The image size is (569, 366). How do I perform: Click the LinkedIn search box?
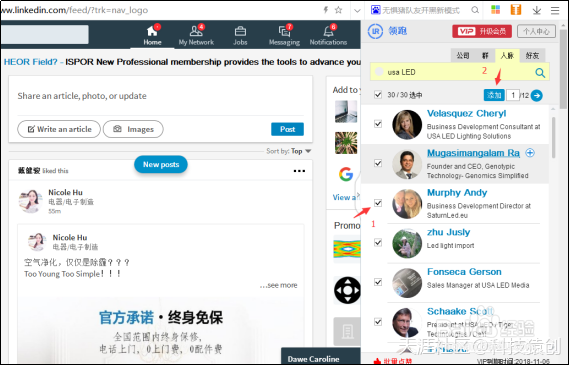(x=44, y=34)
